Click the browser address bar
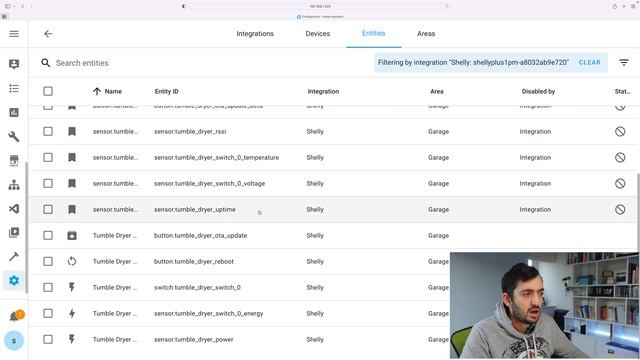This screenshot has width=640, height=360. tap(320, 6)
